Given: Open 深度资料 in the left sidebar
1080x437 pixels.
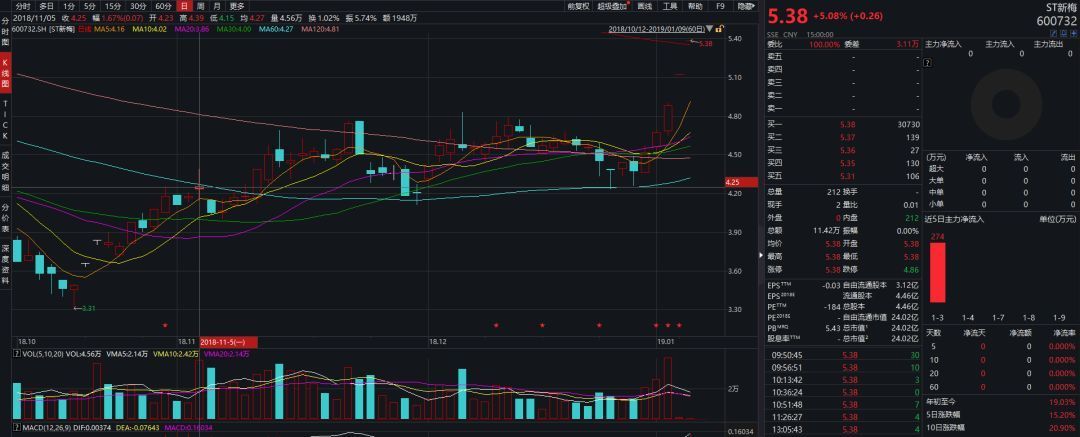Looking at the screenshot, I should [x=5, y=262].
